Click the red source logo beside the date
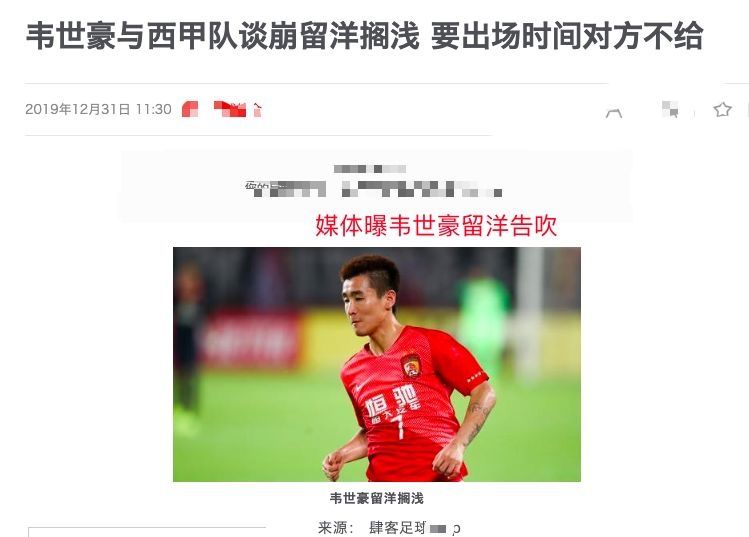This screenshot has width=749, height=537. coord(190,109)
